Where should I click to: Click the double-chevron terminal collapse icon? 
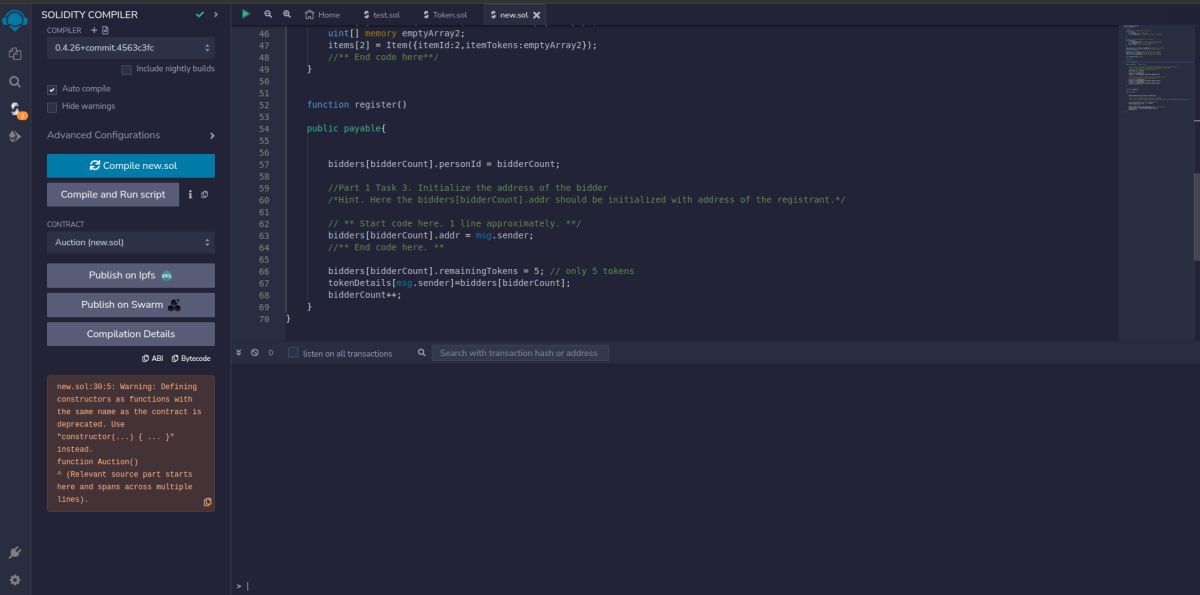(x=238, y=353)
